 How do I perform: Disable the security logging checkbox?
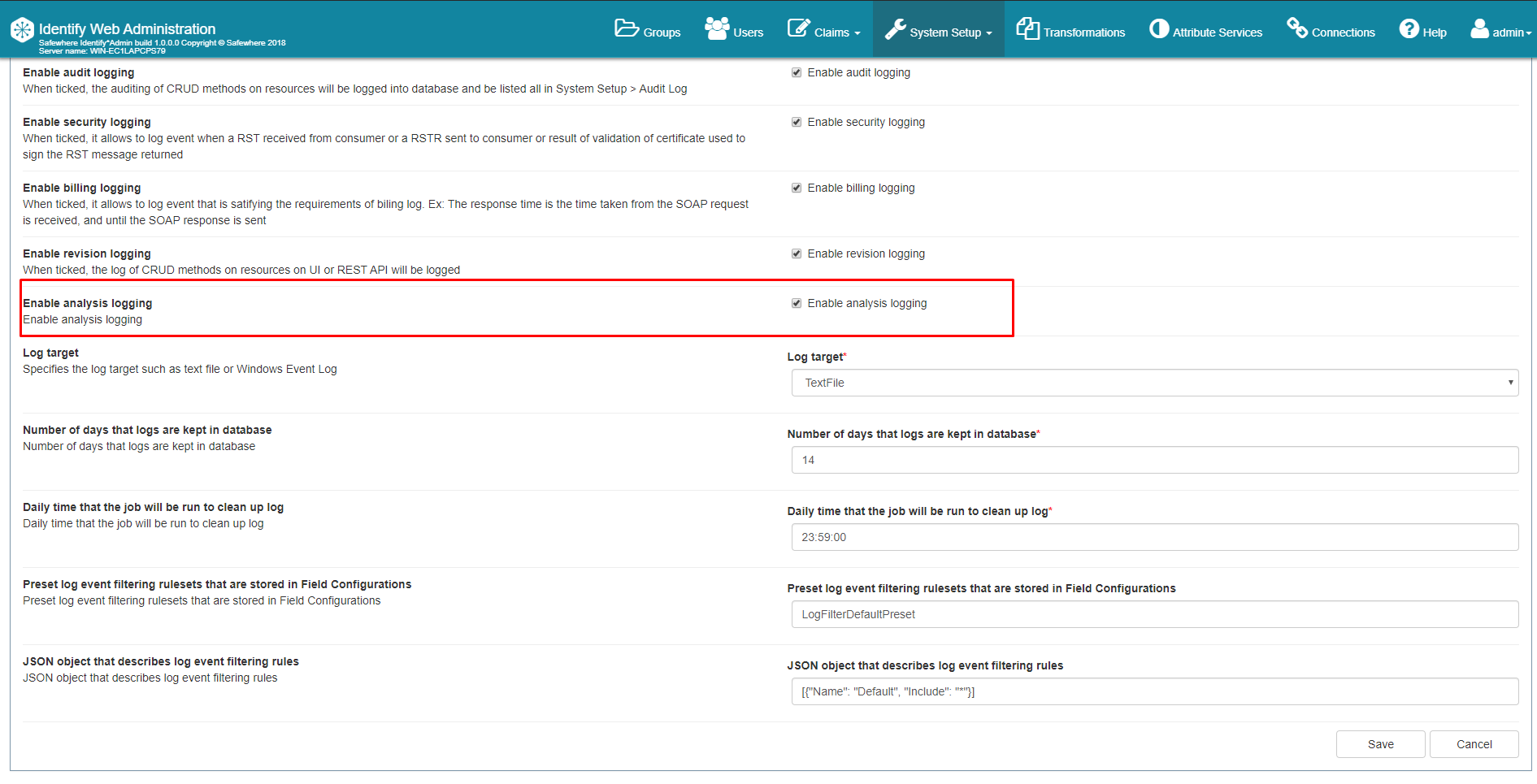click(x=797, y=122)
